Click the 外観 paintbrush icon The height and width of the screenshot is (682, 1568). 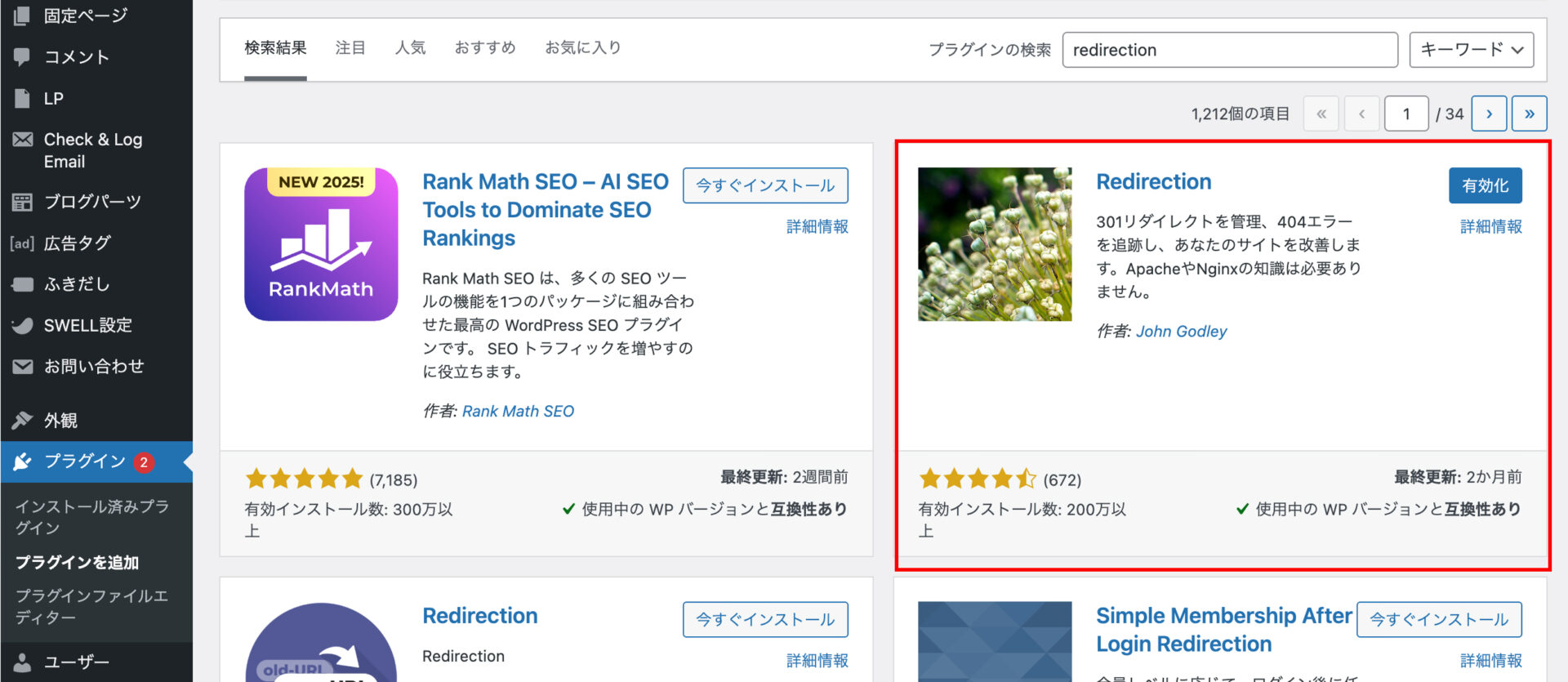(22, 421)
